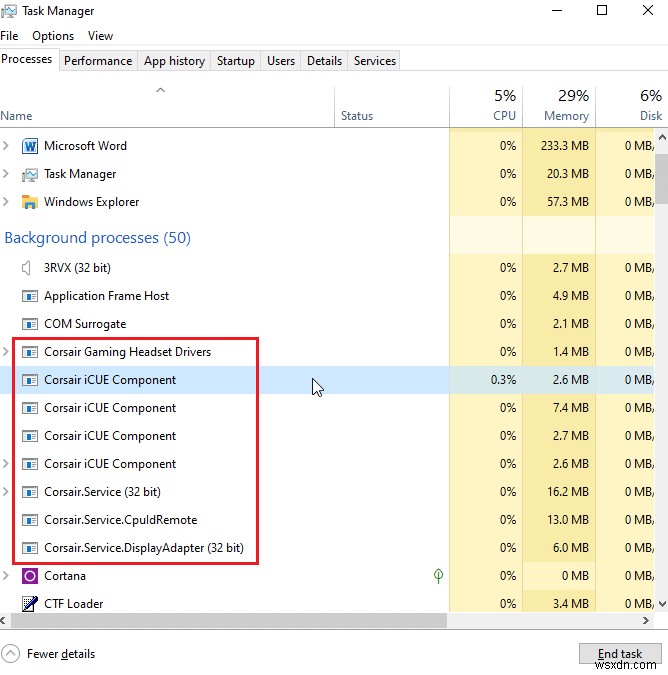This screenshot has width=668, height=675.
Task: Click the Task Manager title bar icon
Action: point(9,11)
